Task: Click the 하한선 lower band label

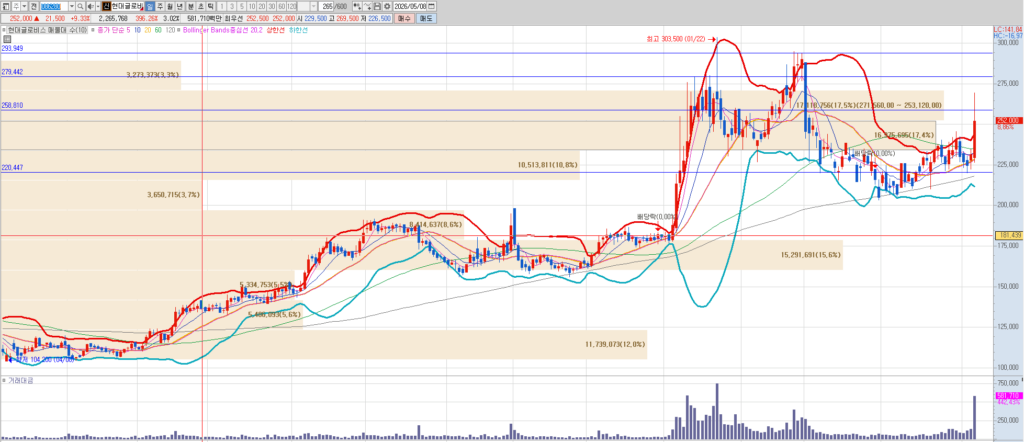Action: click(298, 30)
